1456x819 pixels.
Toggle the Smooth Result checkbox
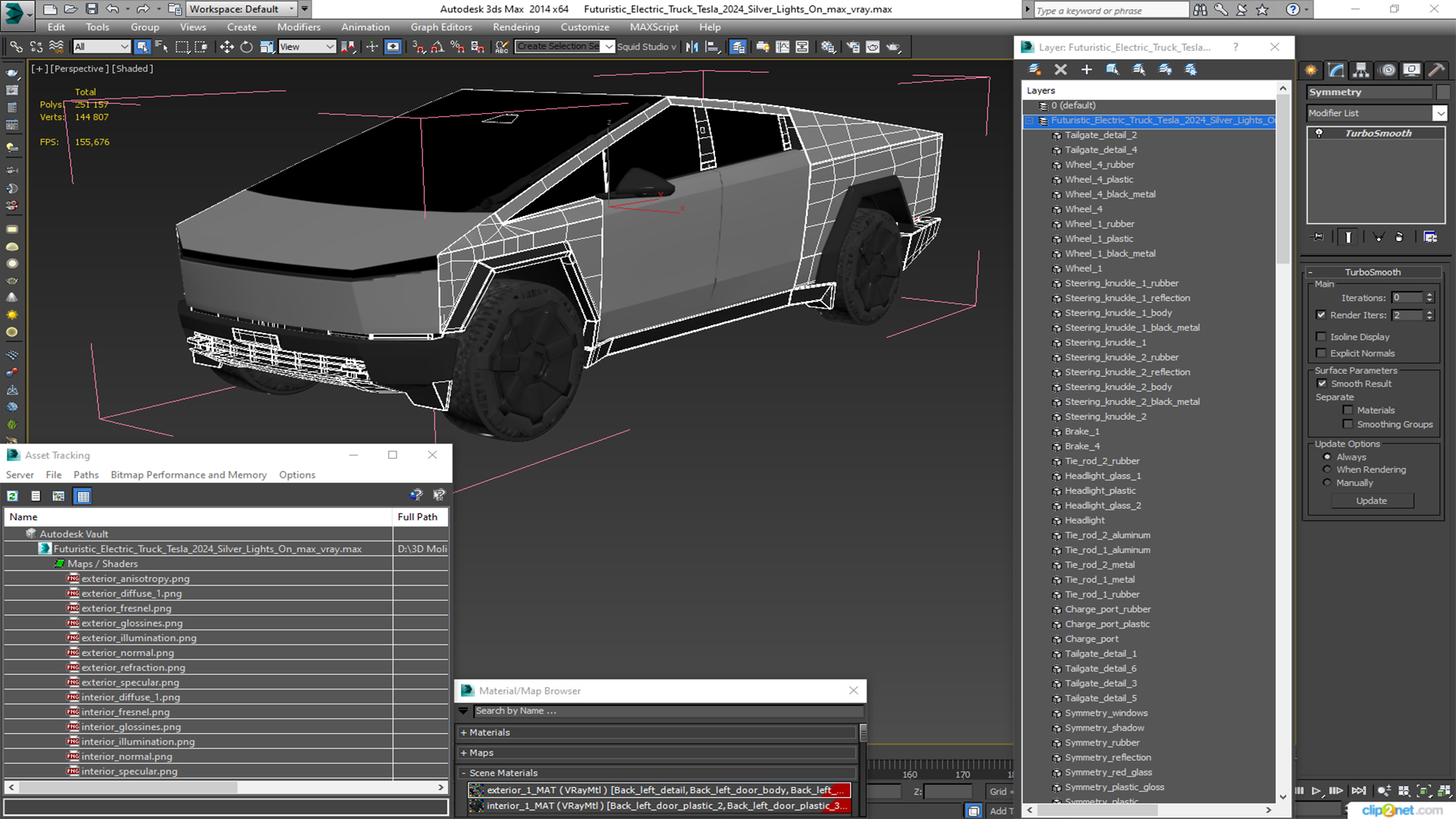click(x=1322, y=384)
